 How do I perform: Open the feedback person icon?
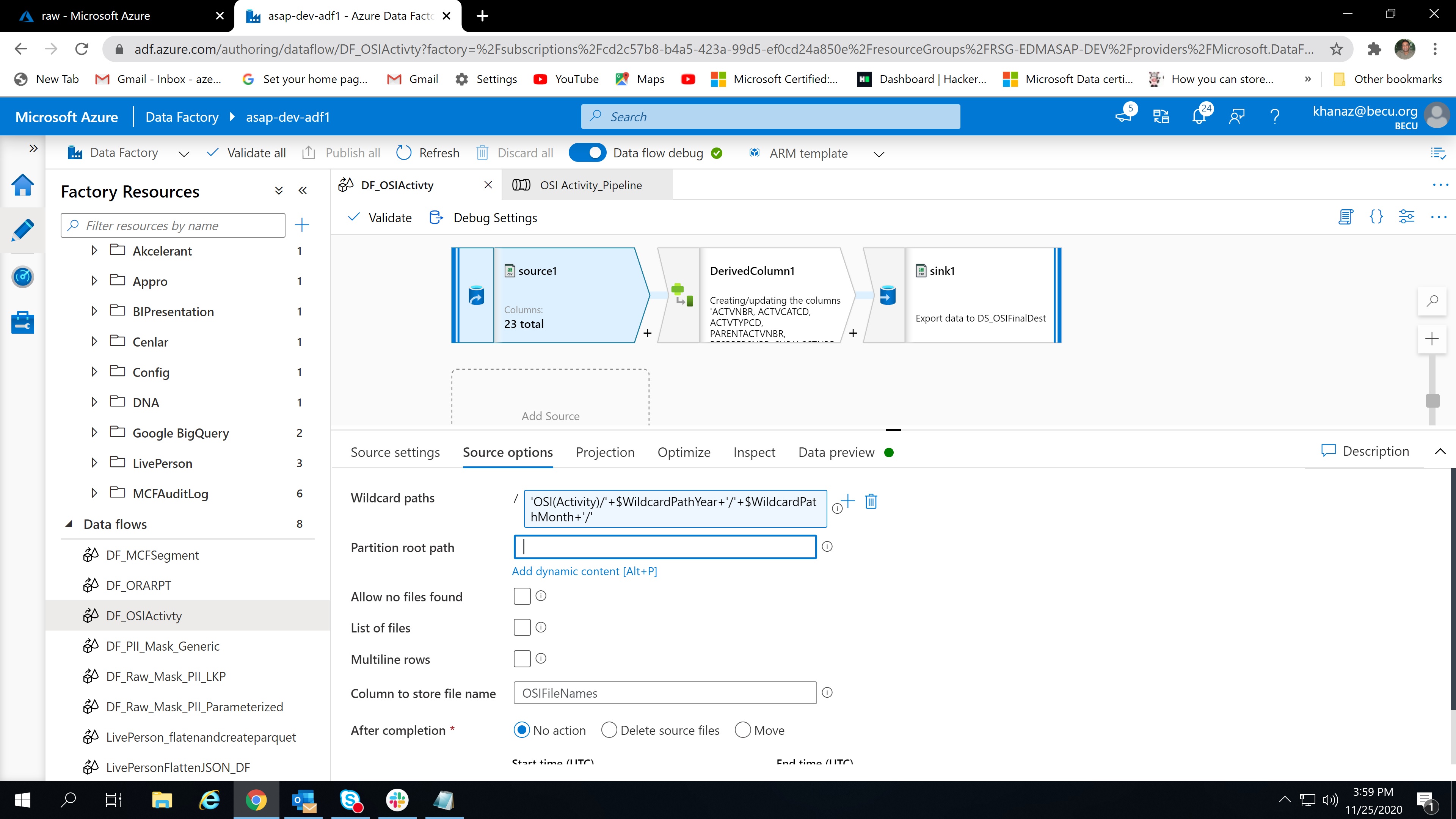tap(1237, 116)
